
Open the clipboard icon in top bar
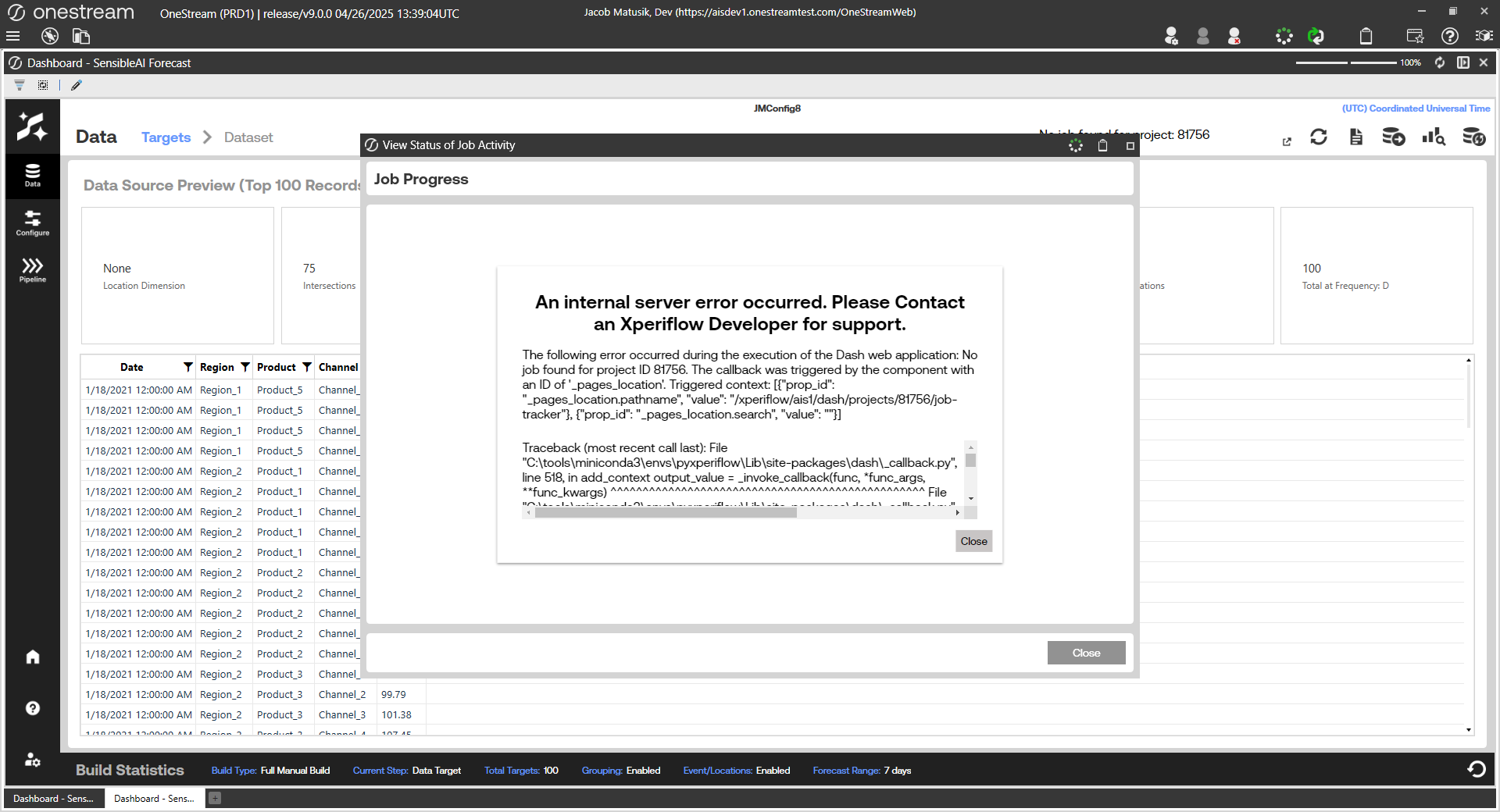tap(1366, 36)
